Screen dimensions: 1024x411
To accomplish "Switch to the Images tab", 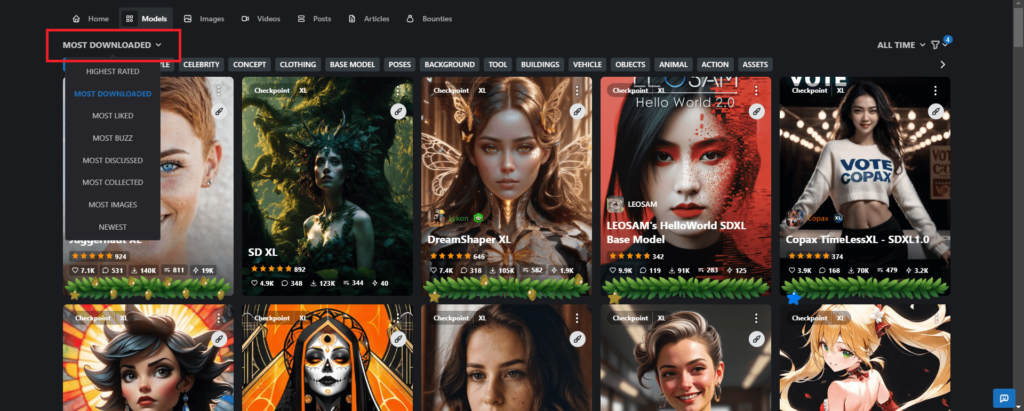I will [x=203, y=18].
